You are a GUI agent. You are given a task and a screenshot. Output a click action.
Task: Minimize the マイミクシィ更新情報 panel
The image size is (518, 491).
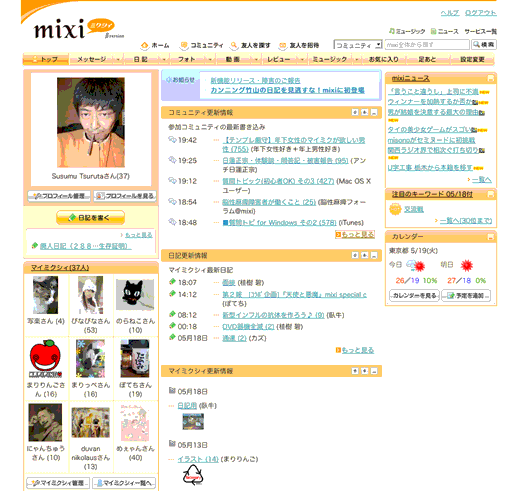[374, 371]
